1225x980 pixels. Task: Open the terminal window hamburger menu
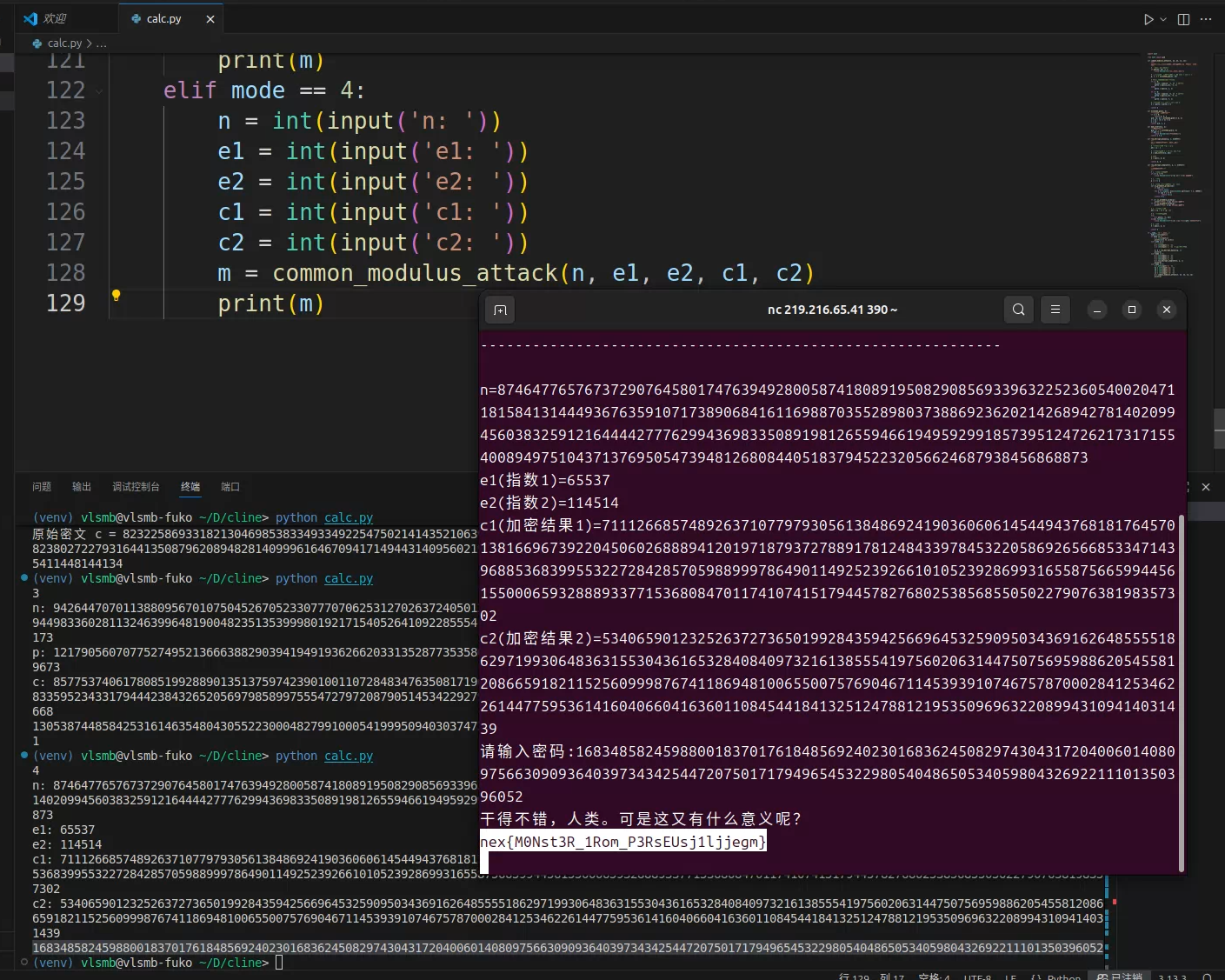click(1055, 310)
